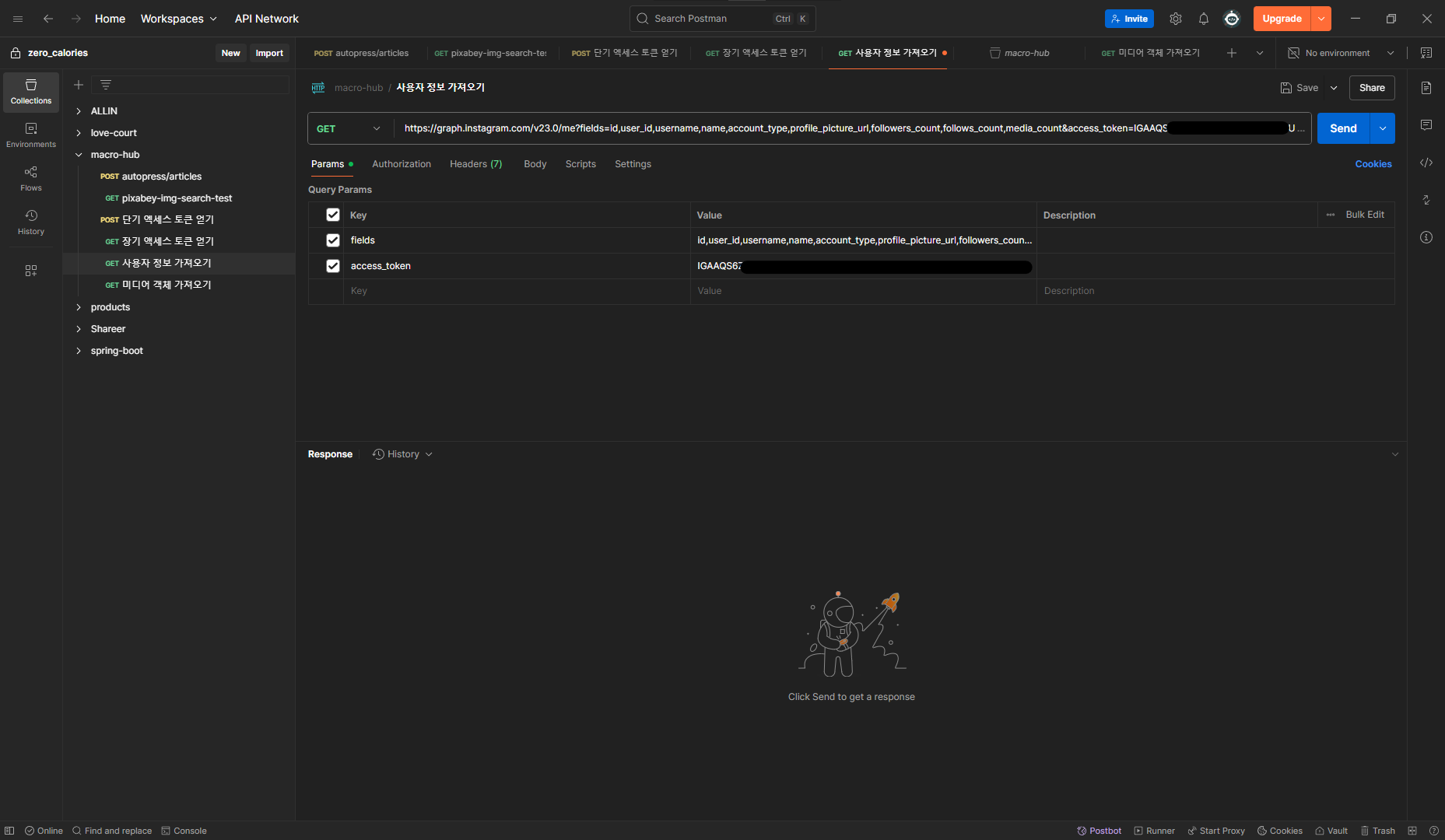Viewport: 1445px width, 840px height.
Task: Open the Send button dropdown arrow
Action: click(1383, 128)
